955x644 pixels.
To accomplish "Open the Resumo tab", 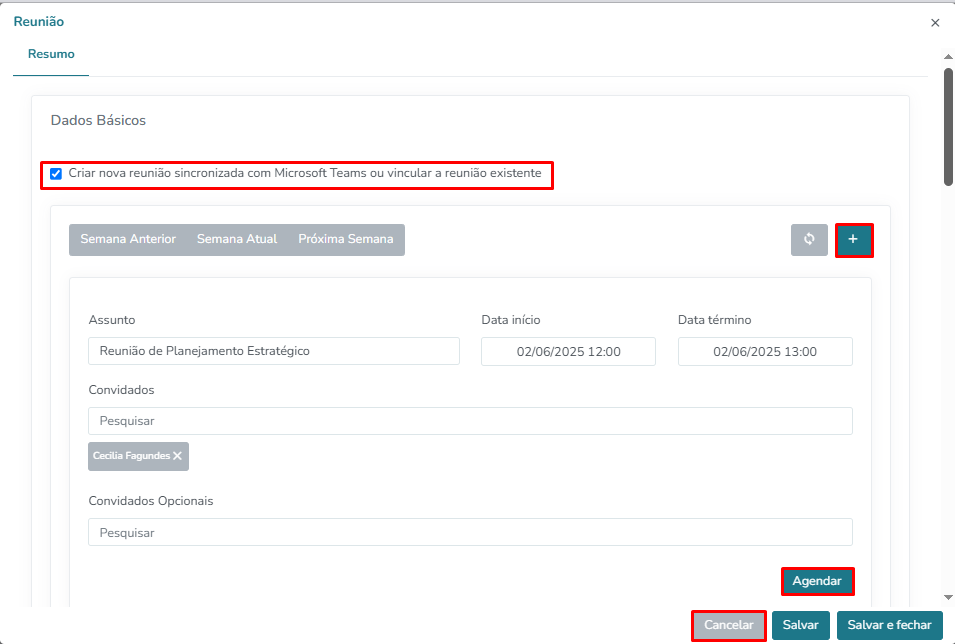I will click(51, 54).
